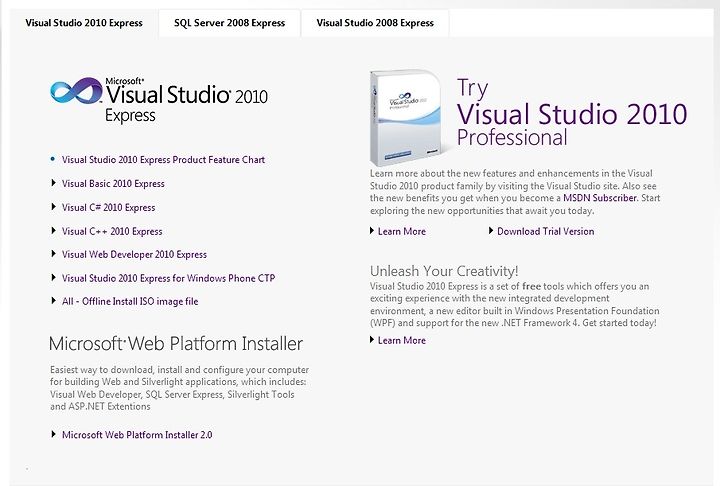
Task: Click the arrow beside Download Trial Version
Action: 491,231
